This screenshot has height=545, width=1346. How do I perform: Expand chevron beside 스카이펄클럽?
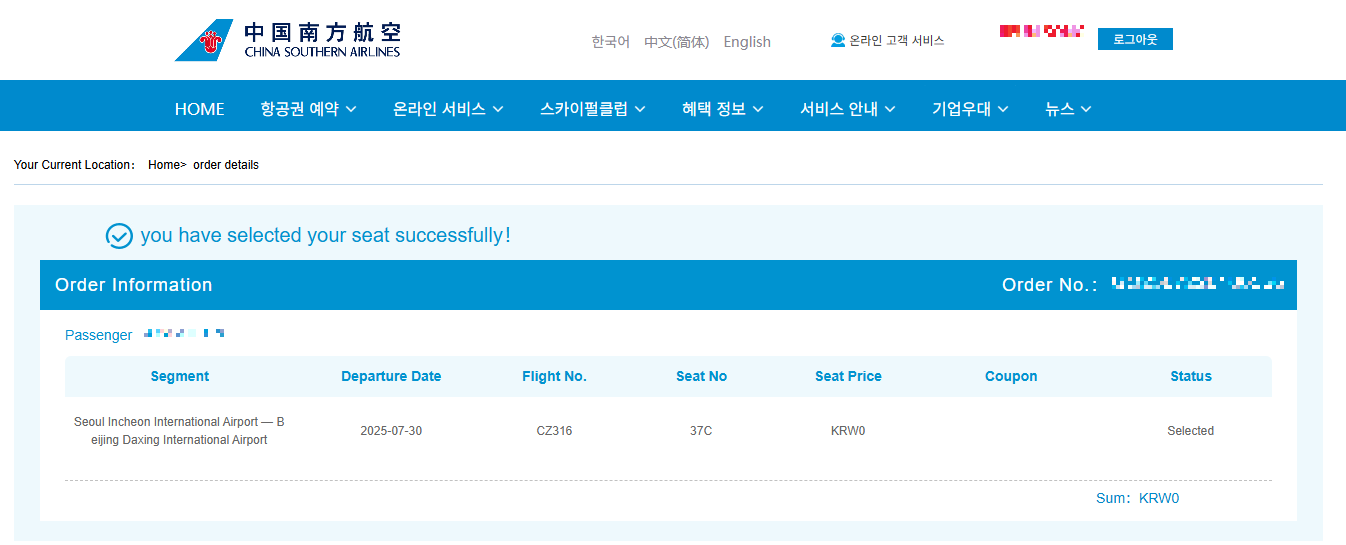tap(640, 110)
